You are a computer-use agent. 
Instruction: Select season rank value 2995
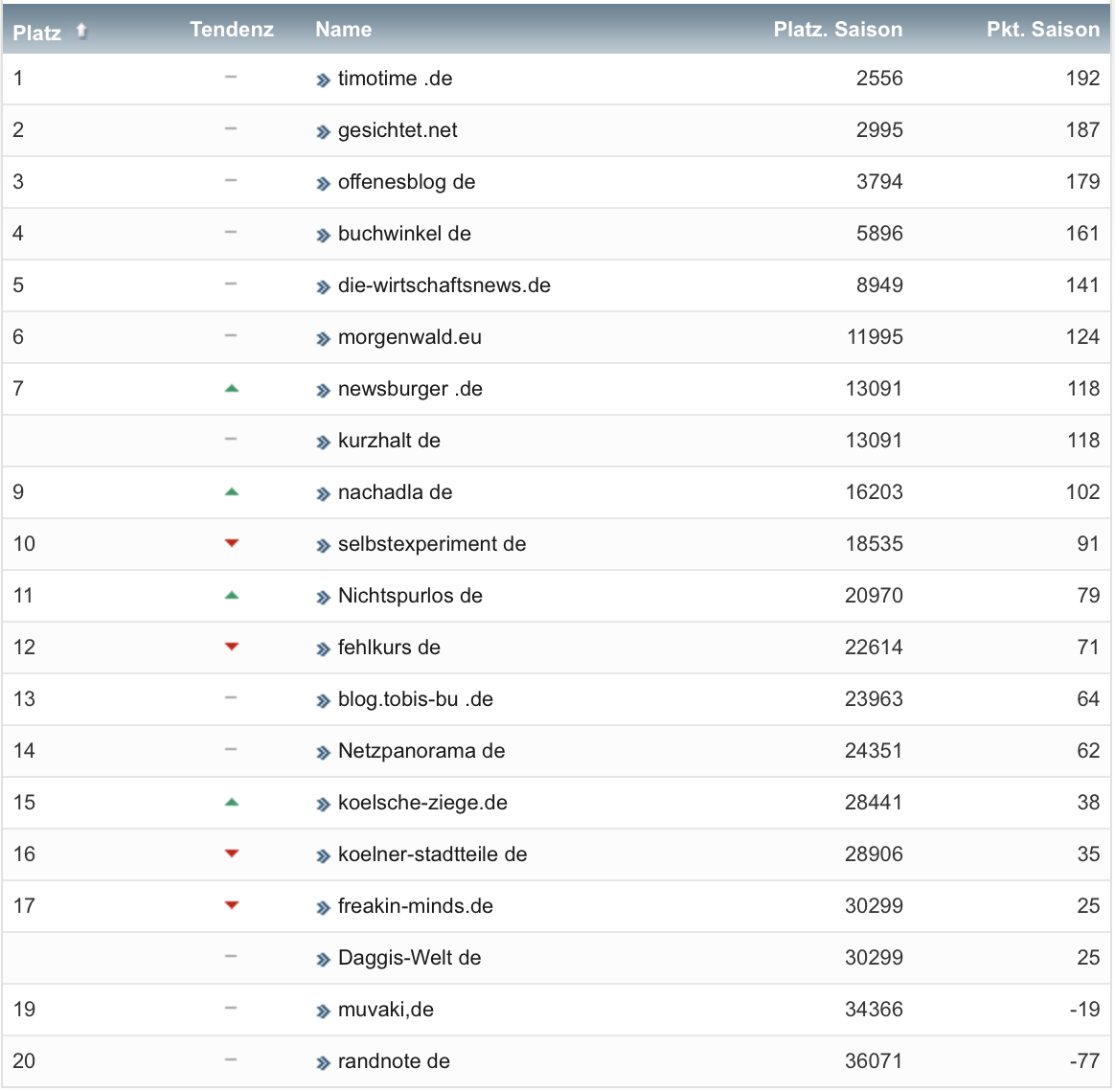click(879, 130)
